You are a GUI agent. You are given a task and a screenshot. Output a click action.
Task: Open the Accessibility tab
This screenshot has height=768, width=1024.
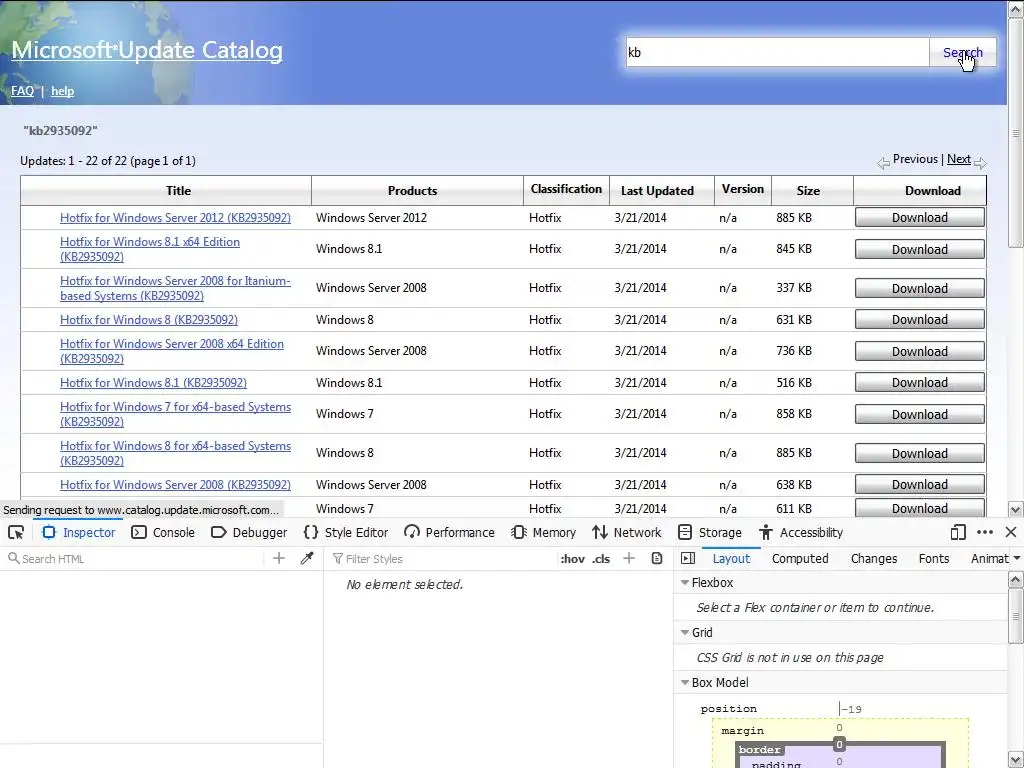click(801, 532)
